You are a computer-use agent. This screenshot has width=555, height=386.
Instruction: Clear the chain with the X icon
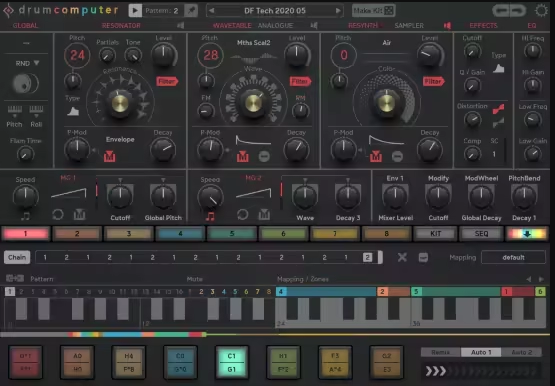(402, 257)
